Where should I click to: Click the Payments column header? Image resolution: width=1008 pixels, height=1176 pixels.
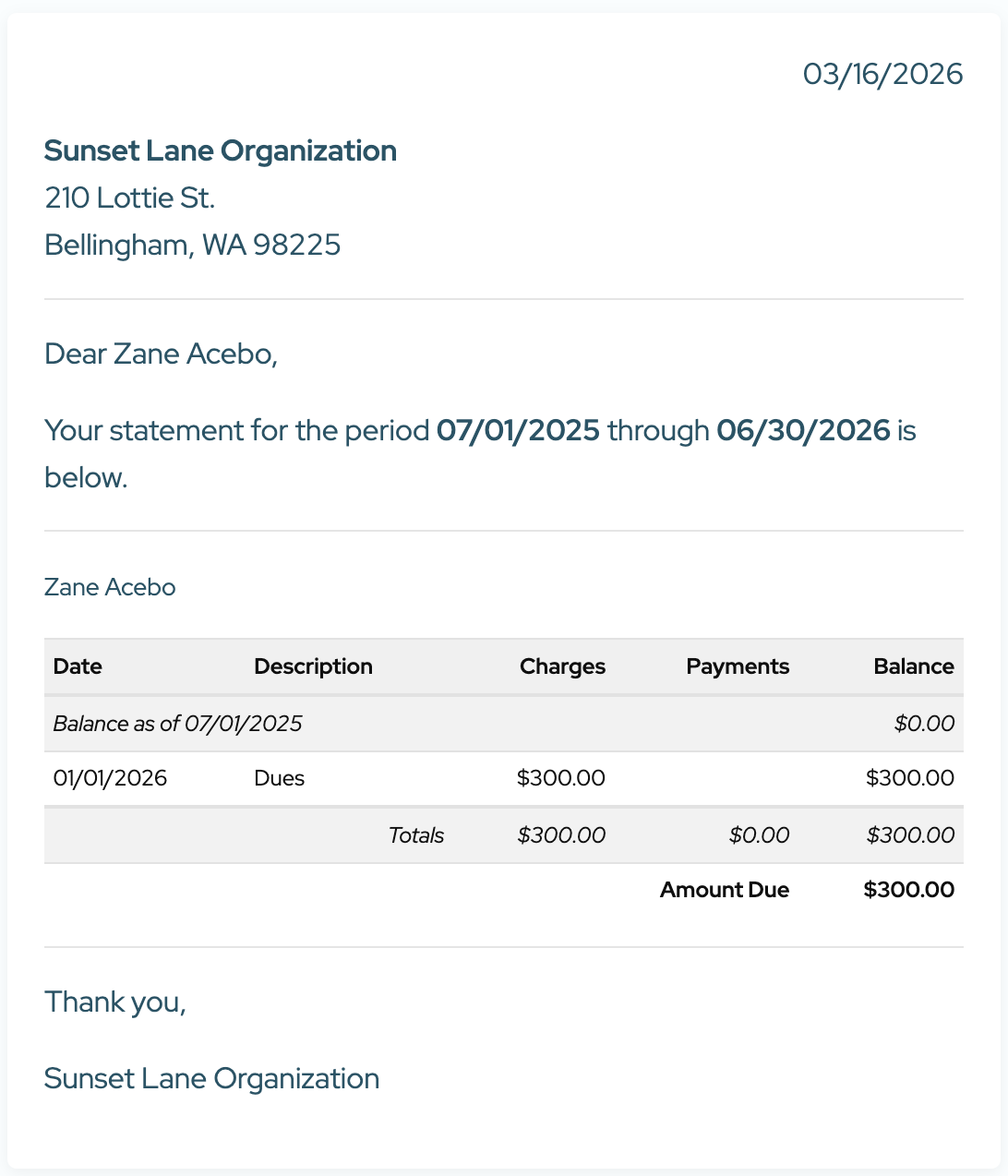(738, 666)
